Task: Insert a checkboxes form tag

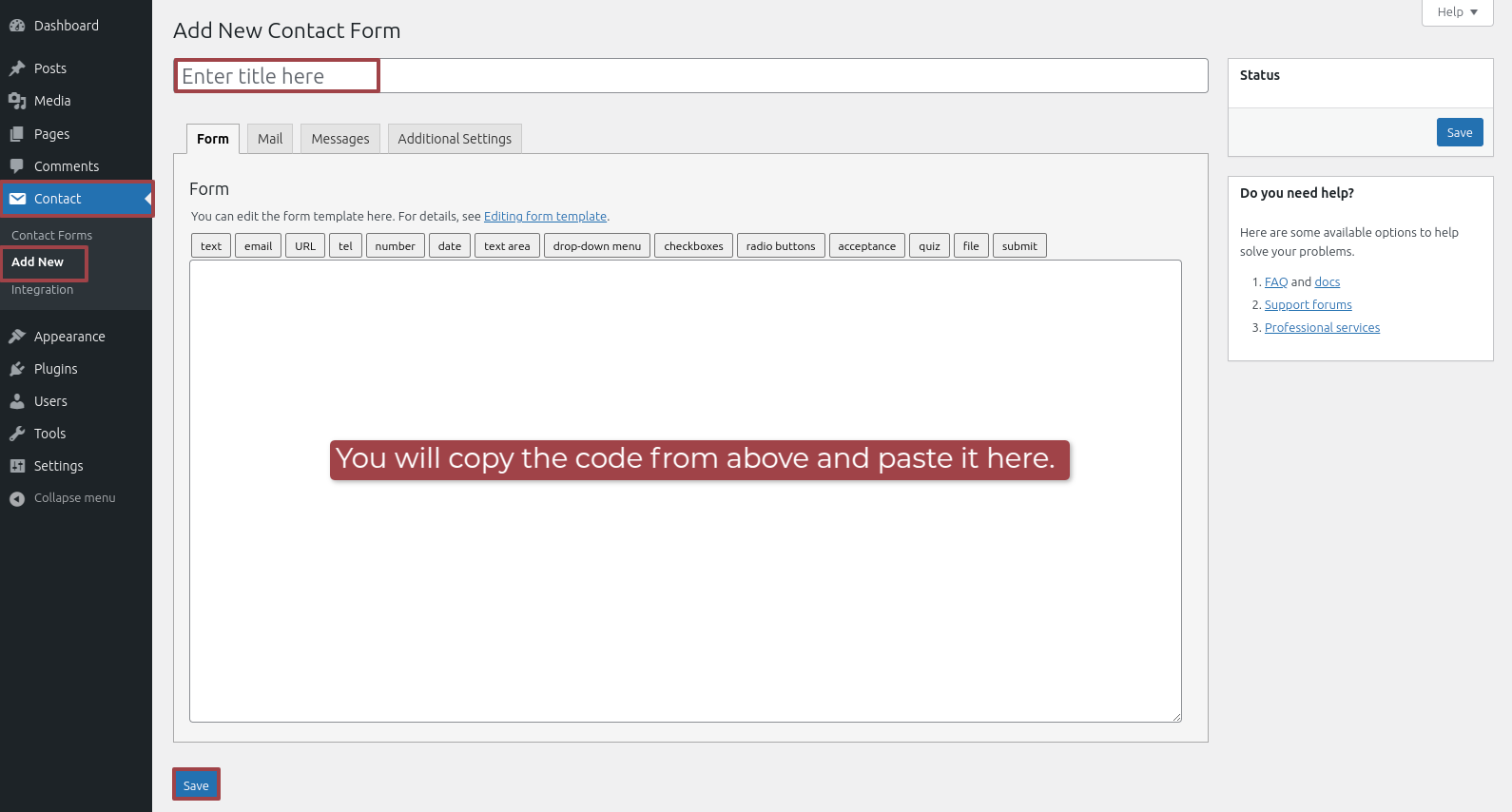Action: pyautogui.click(x=693, y=246)
